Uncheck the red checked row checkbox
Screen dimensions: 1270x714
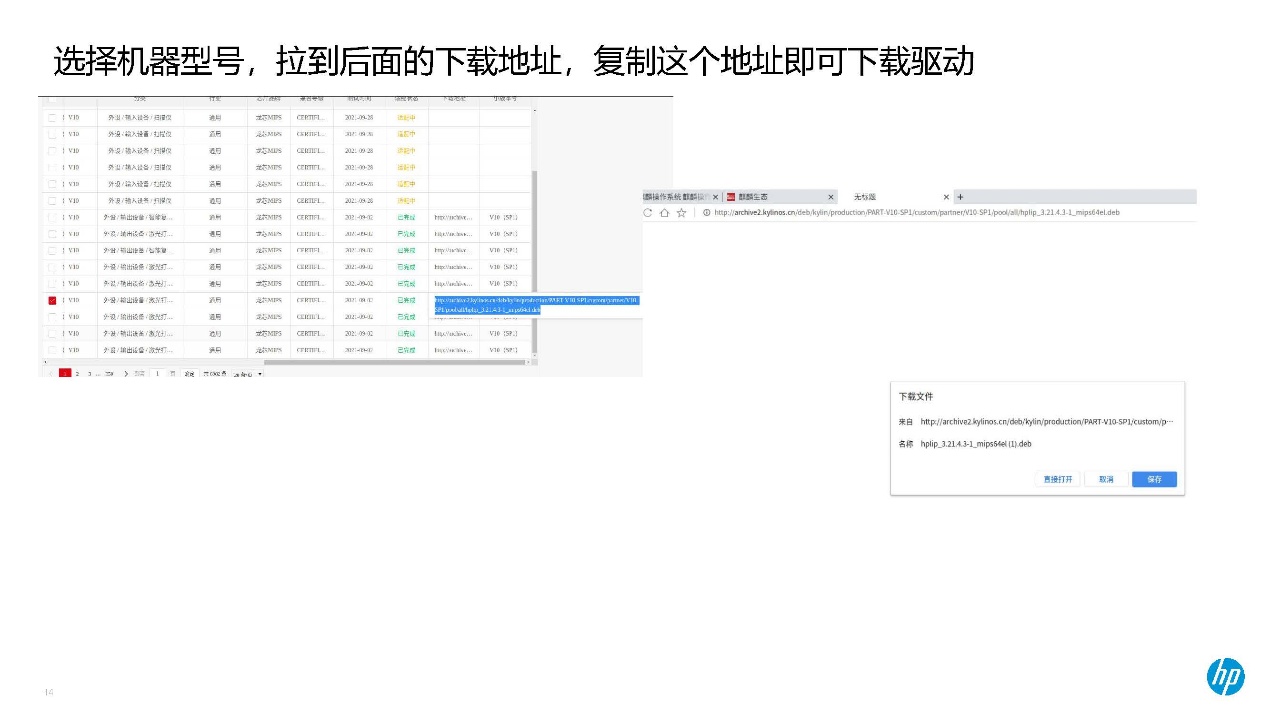[x=52, y=300]
